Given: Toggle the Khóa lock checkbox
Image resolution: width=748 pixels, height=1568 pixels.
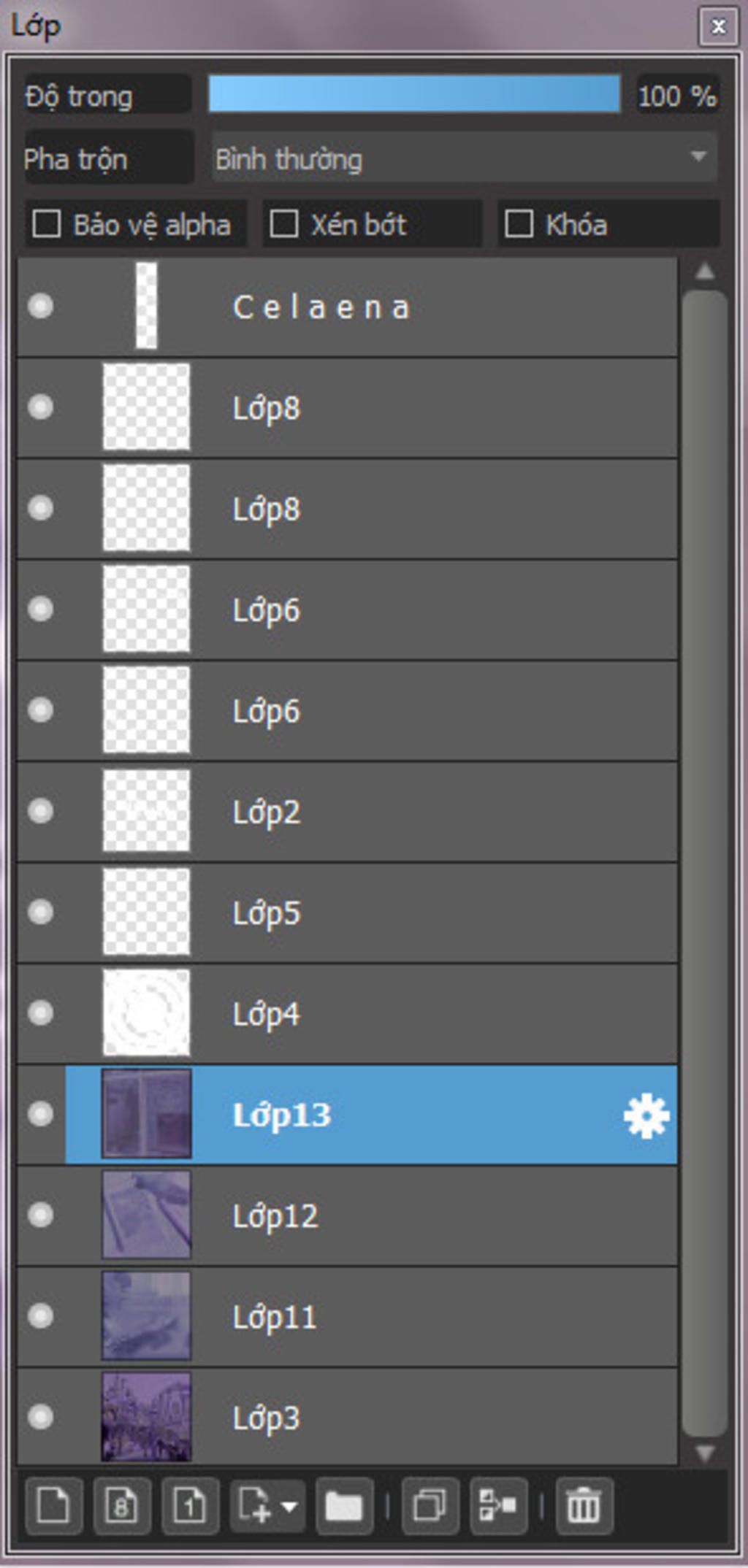Looking at the screenshot, I should (519, 224).
